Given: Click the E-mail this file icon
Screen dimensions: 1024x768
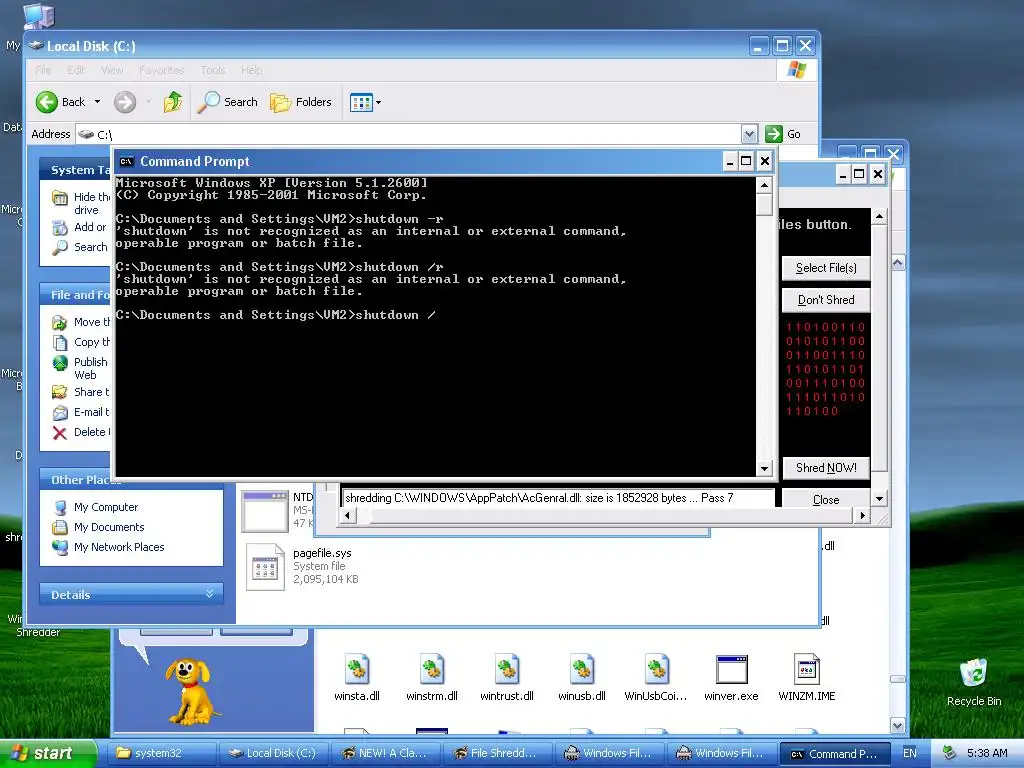Looking at the screenshot, I should [x=60, y=412].
